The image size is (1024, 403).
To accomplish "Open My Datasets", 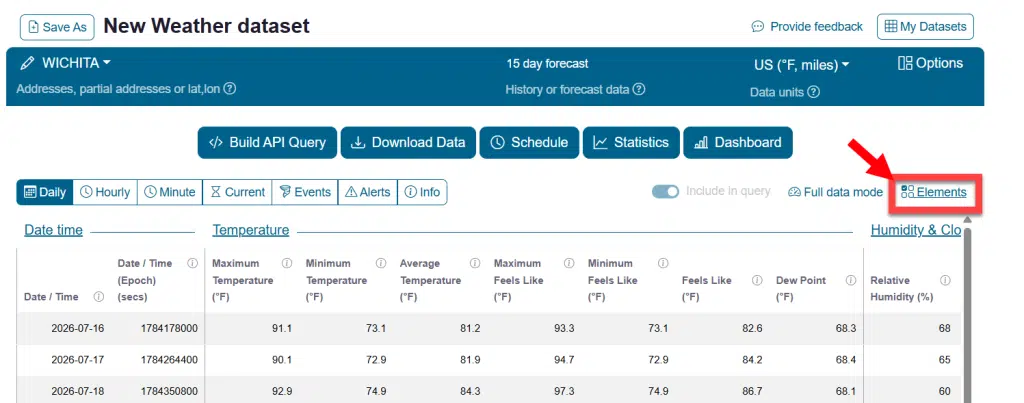I will click(925, 27).
